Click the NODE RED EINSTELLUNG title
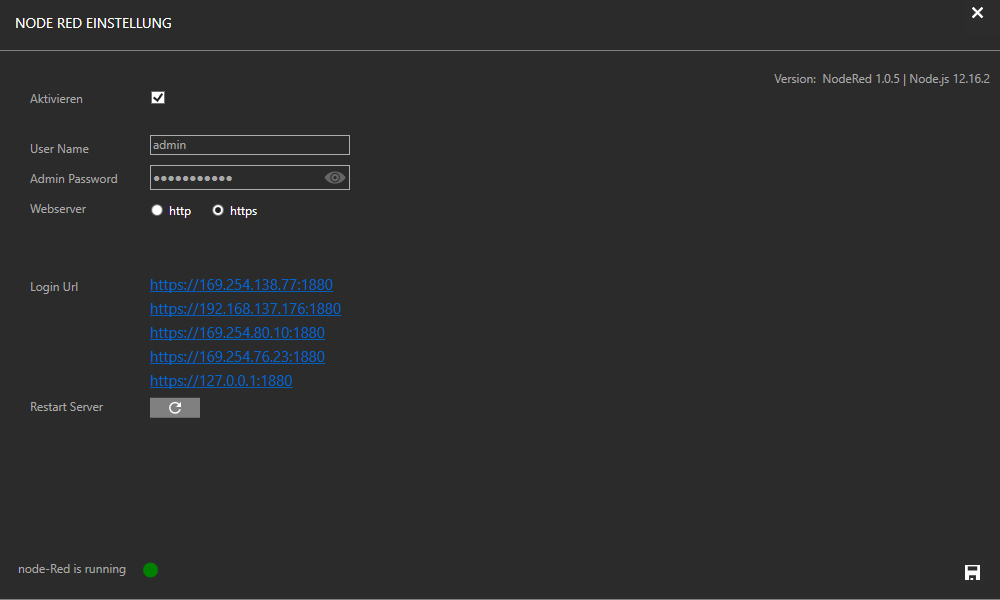1000x600 pixels. coord(93,23)
